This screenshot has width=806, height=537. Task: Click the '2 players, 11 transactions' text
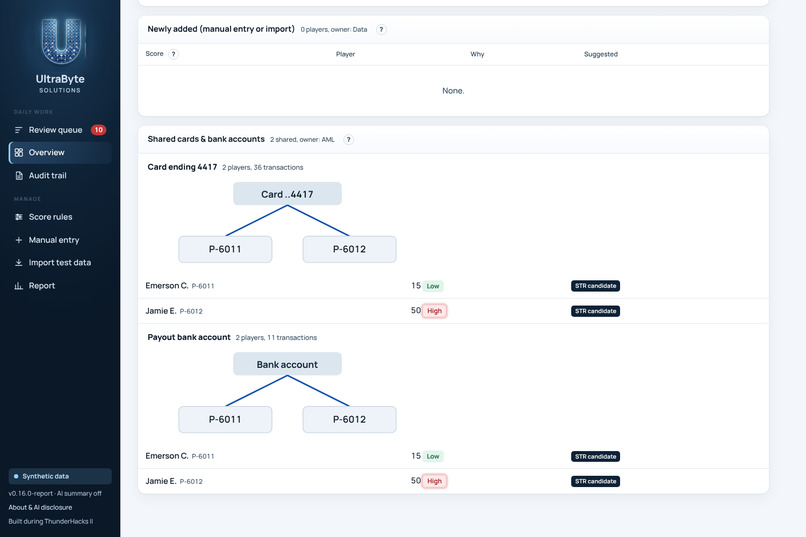[x=276, y=338]
